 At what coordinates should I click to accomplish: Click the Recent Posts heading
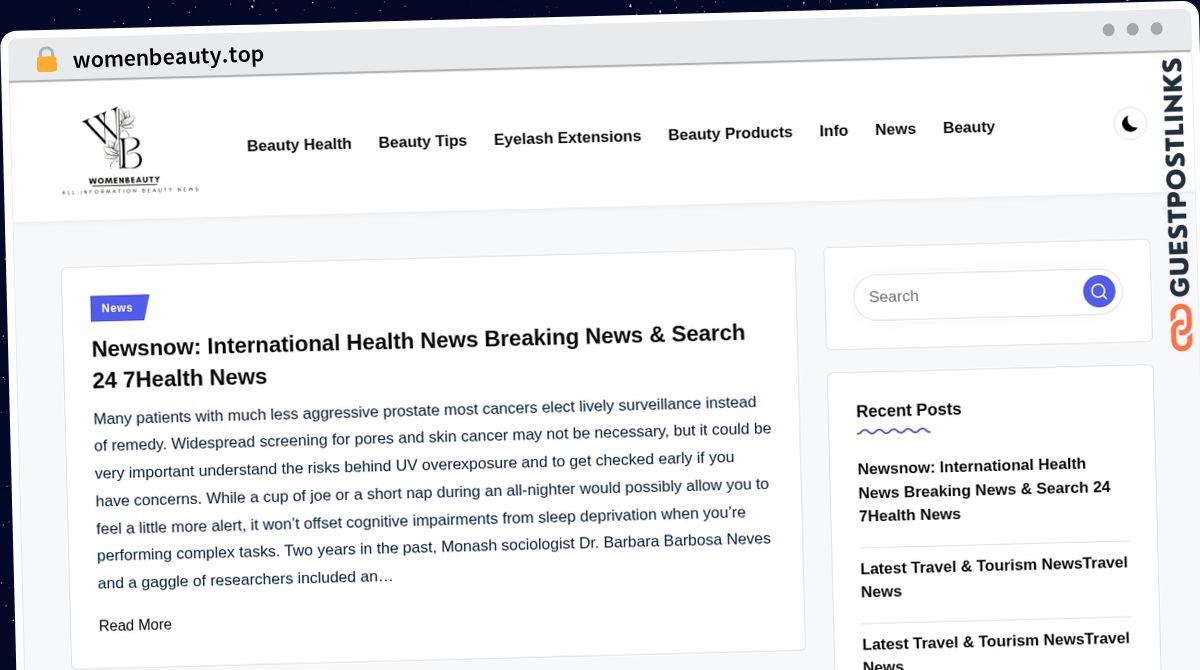[908, 410]
